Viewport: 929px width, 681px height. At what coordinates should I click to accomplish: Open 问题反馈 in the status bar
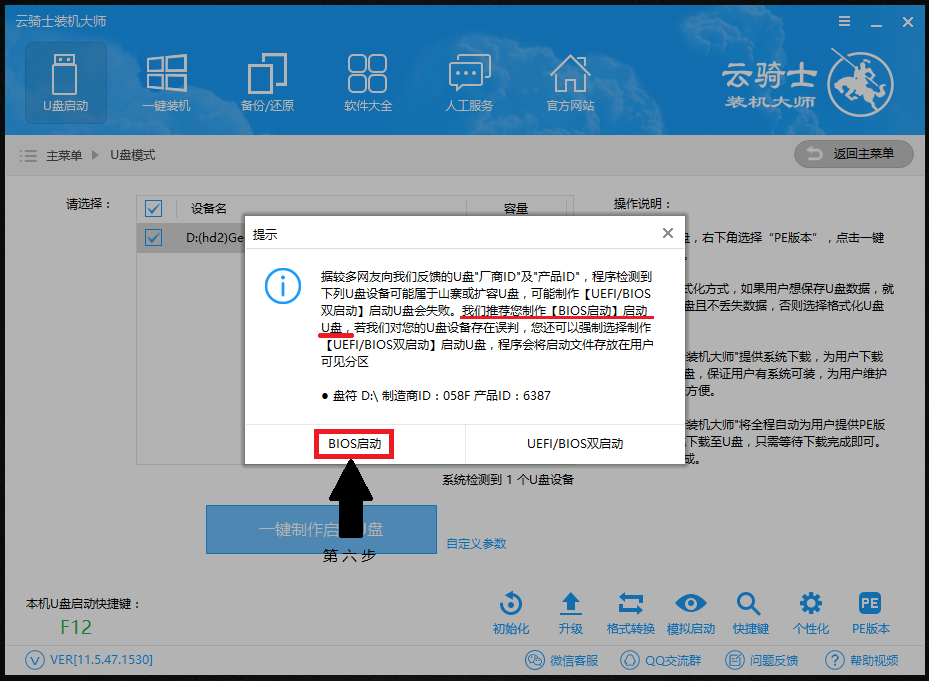(x=761, y=660)
